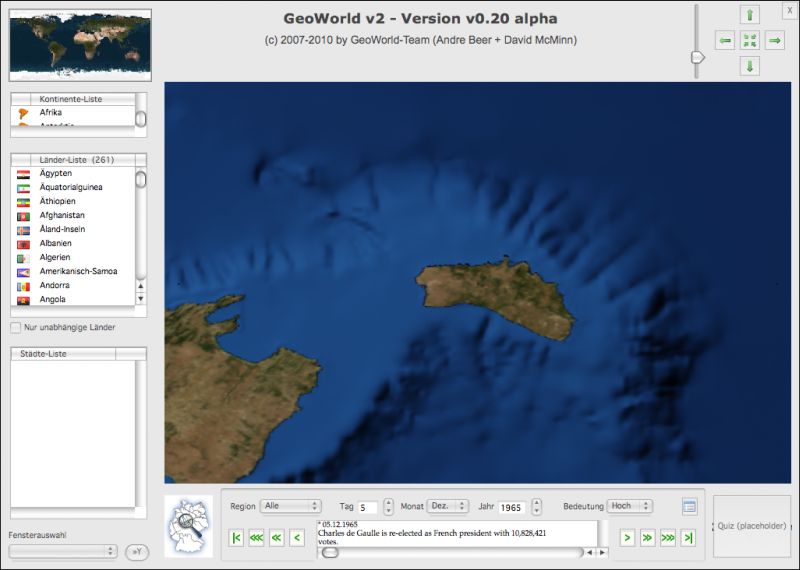Click the Länder-Liste (261) column header
The width and height of the screenshot is (800, 570).
83,160
